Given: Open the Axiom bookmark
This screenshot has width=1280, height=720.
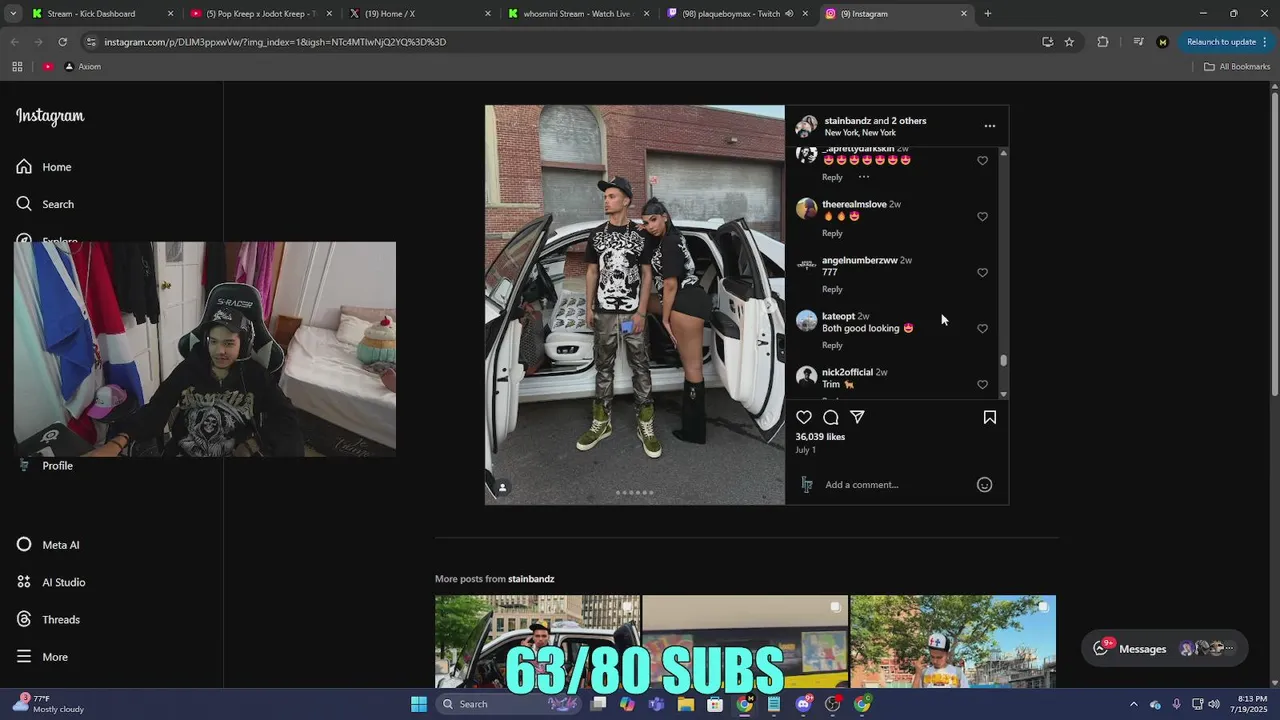Looking at the screenshot, I should coord(82,66).
